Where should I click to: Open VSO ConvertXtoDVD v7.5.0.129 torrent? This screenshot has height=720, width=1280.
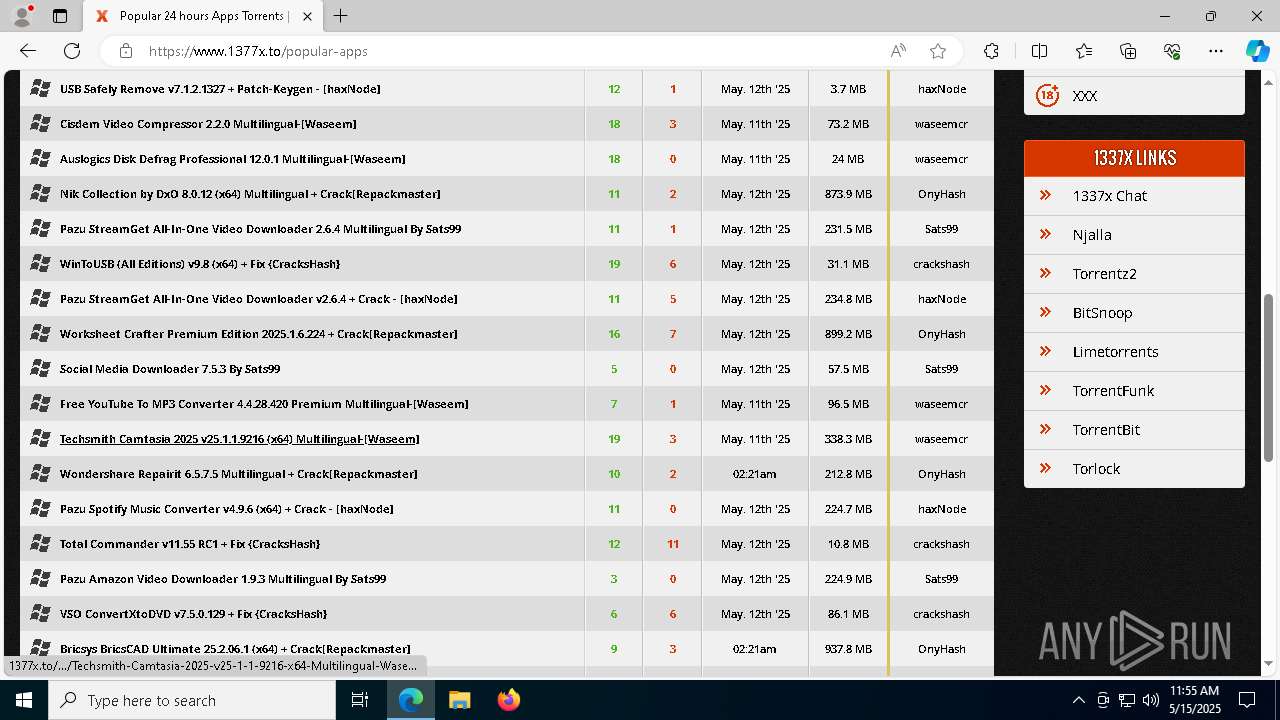click(194, 614)
